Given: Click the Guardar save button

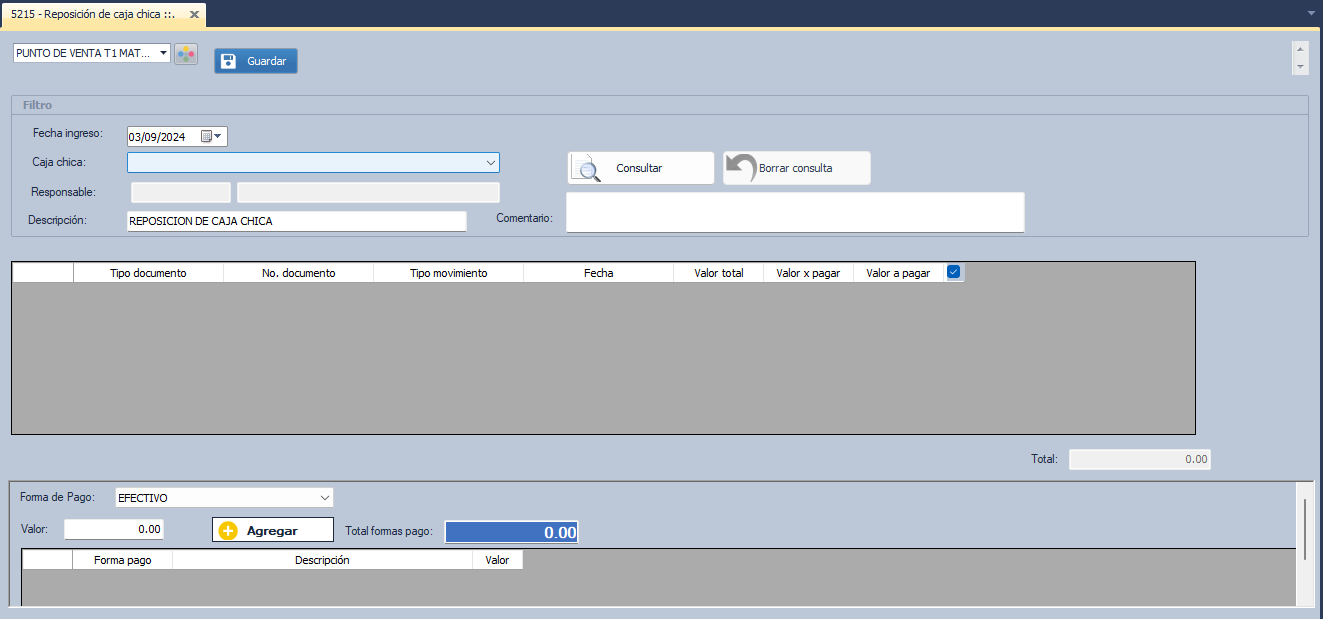Looking at the screenshot, I should click(x=256, y=61).
